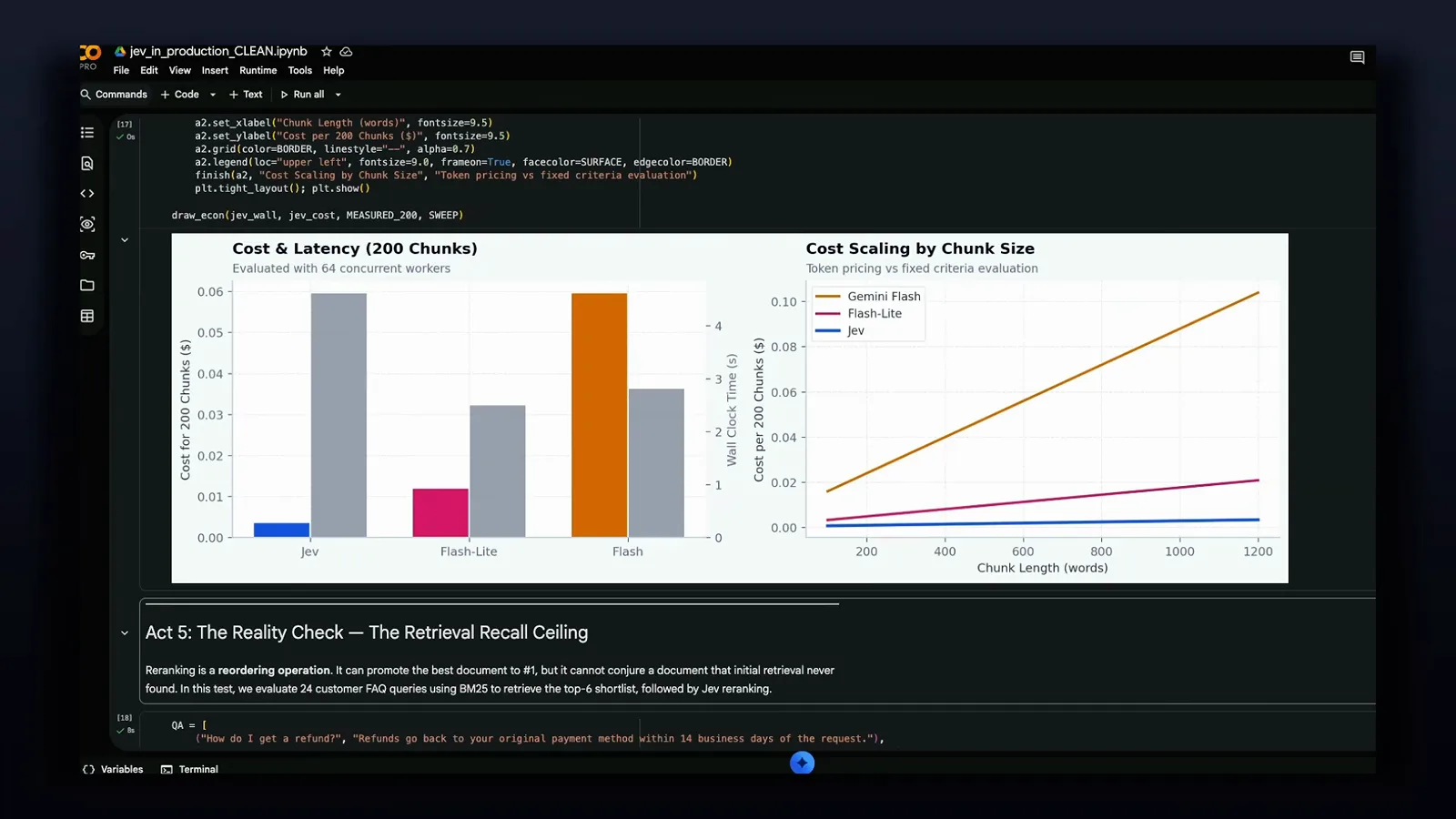Image resolution: width=1456 pixels, height=819 pixels.
Task: Open the Runtime menu
Action: tap(258, 71)
